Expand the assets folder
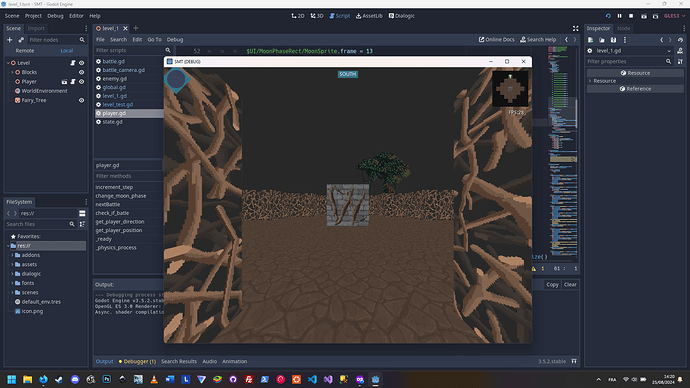Image resolution: width=690 pixels, height=388 pixels. (x=12, y=264)
